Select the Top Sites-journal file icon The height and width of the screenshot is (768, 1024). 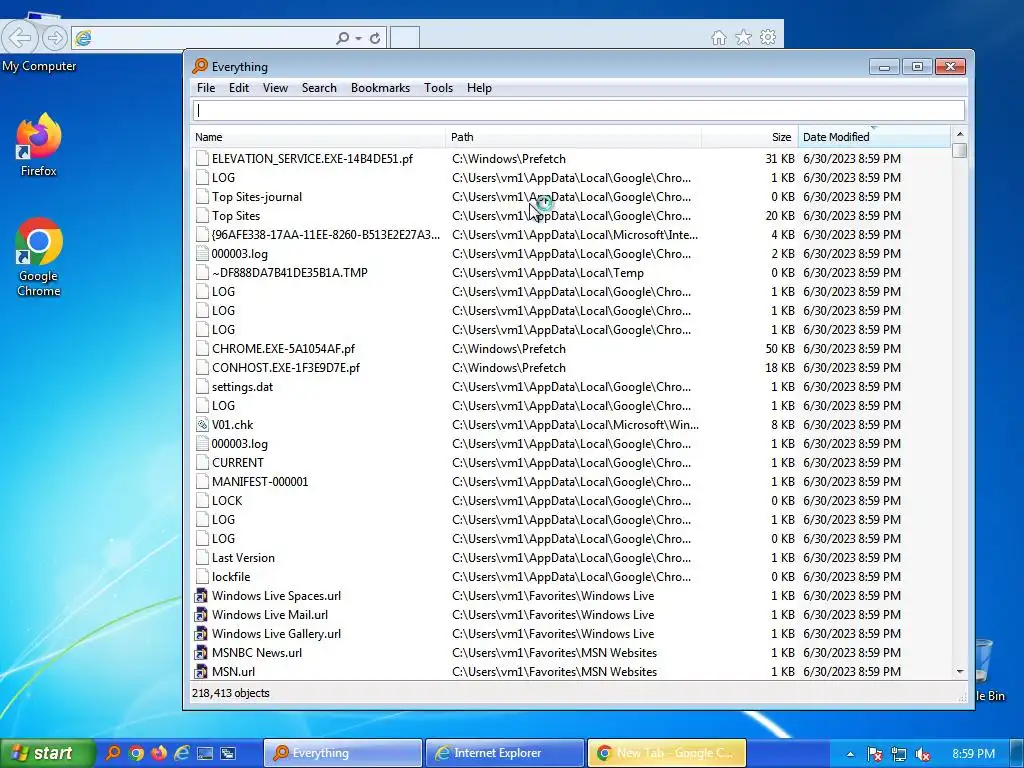[x=202, y=197]
